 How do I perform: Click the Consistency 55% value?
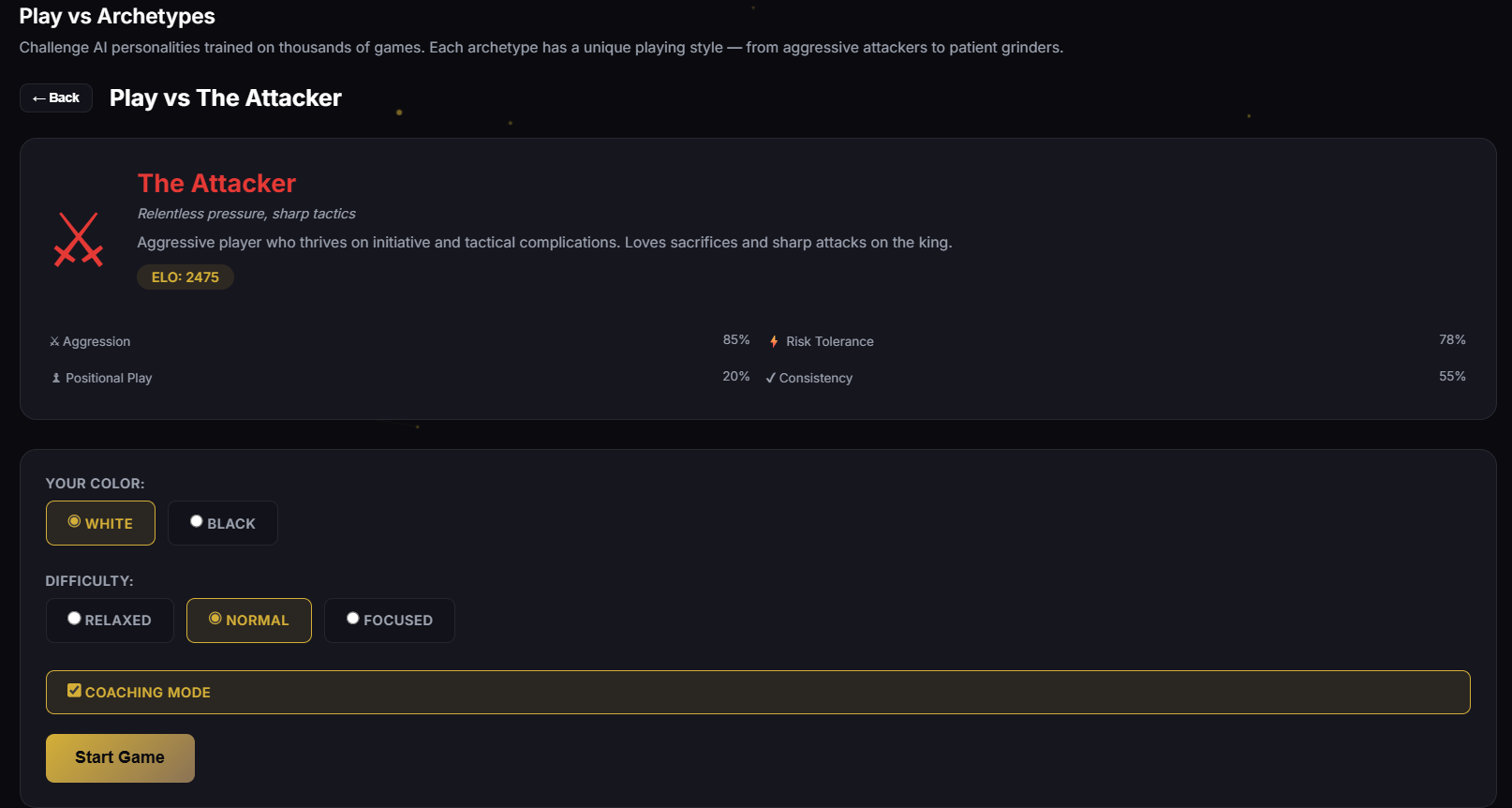tap(1452, 376)
